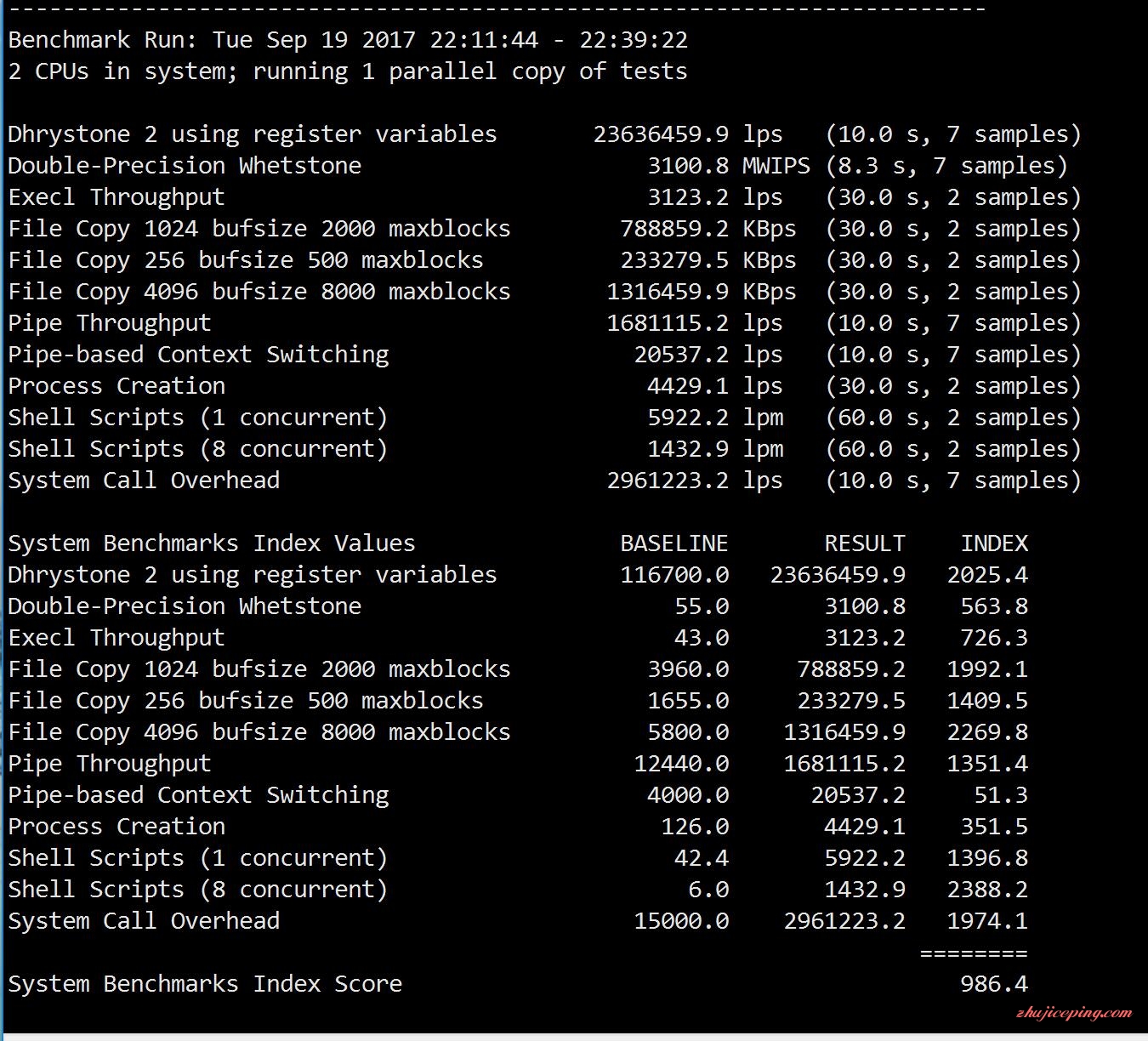The image size is (1148, 1041).
Task: Click the BASELINE column header
Action: pyautogui.click(x=674, y=543)
